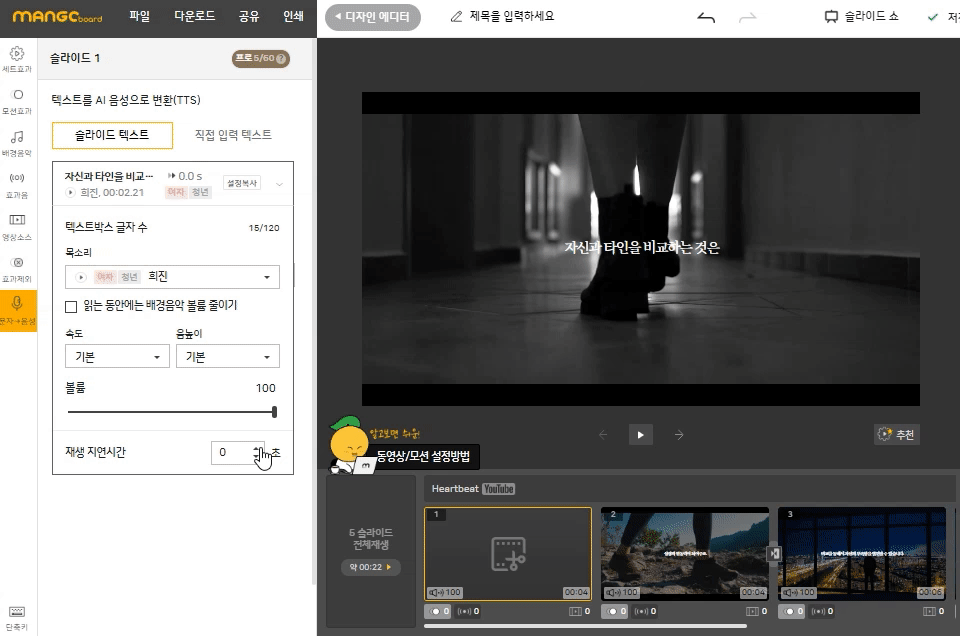This screenshot has height=636, width=960.
Task: Open the sound effects sidebar panel
Action: 17,185
